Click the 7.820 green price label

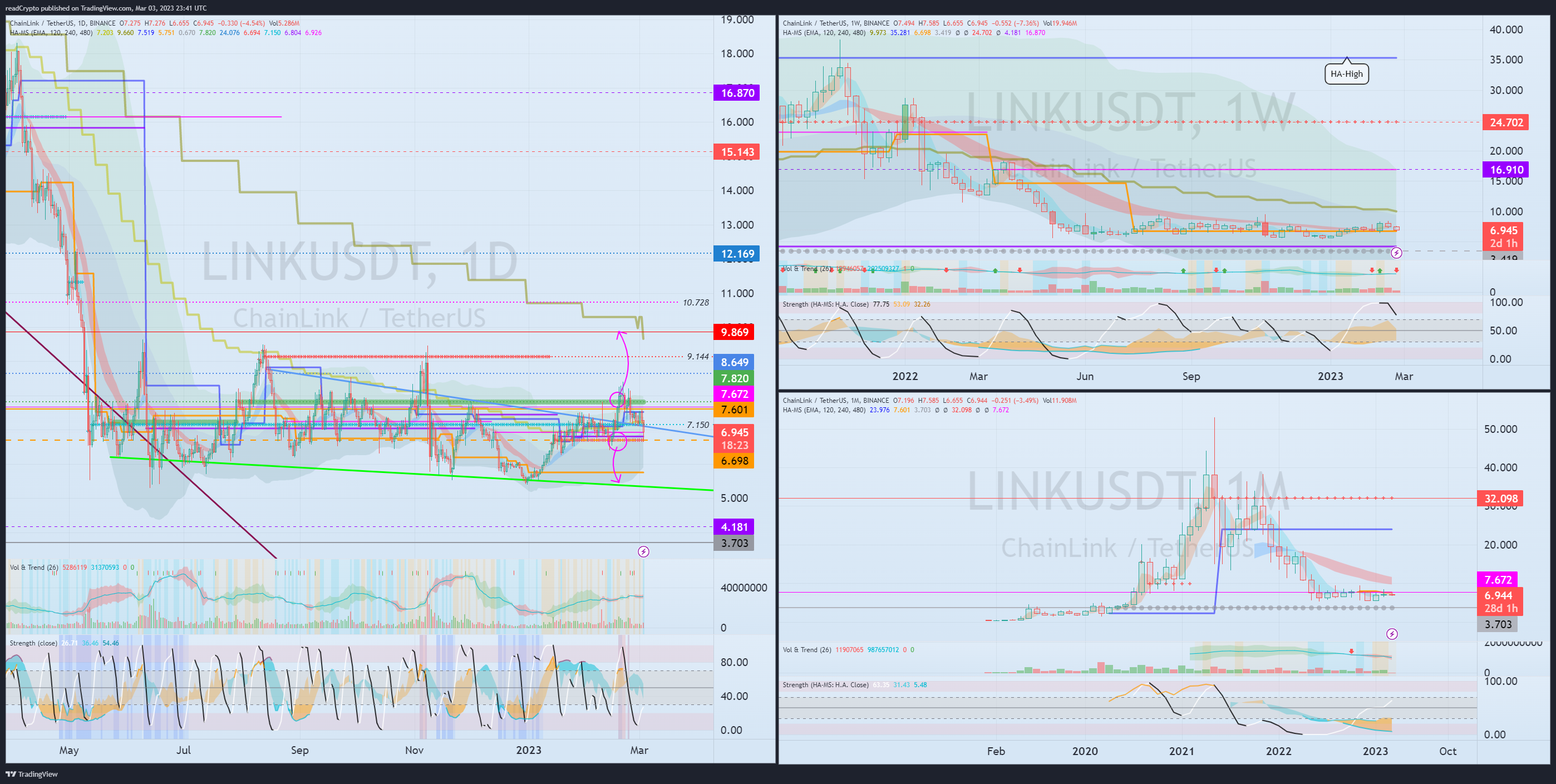coord(735,378)
